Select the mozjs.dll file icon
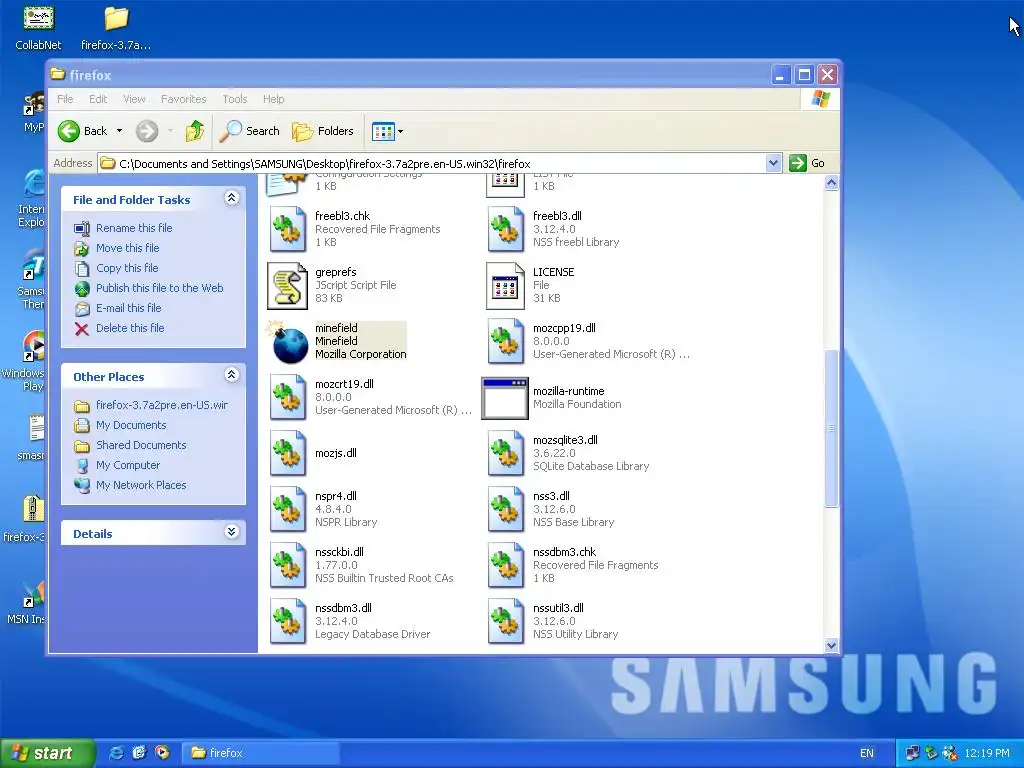This screenshot has height=768, width=1024. (287, 453)
